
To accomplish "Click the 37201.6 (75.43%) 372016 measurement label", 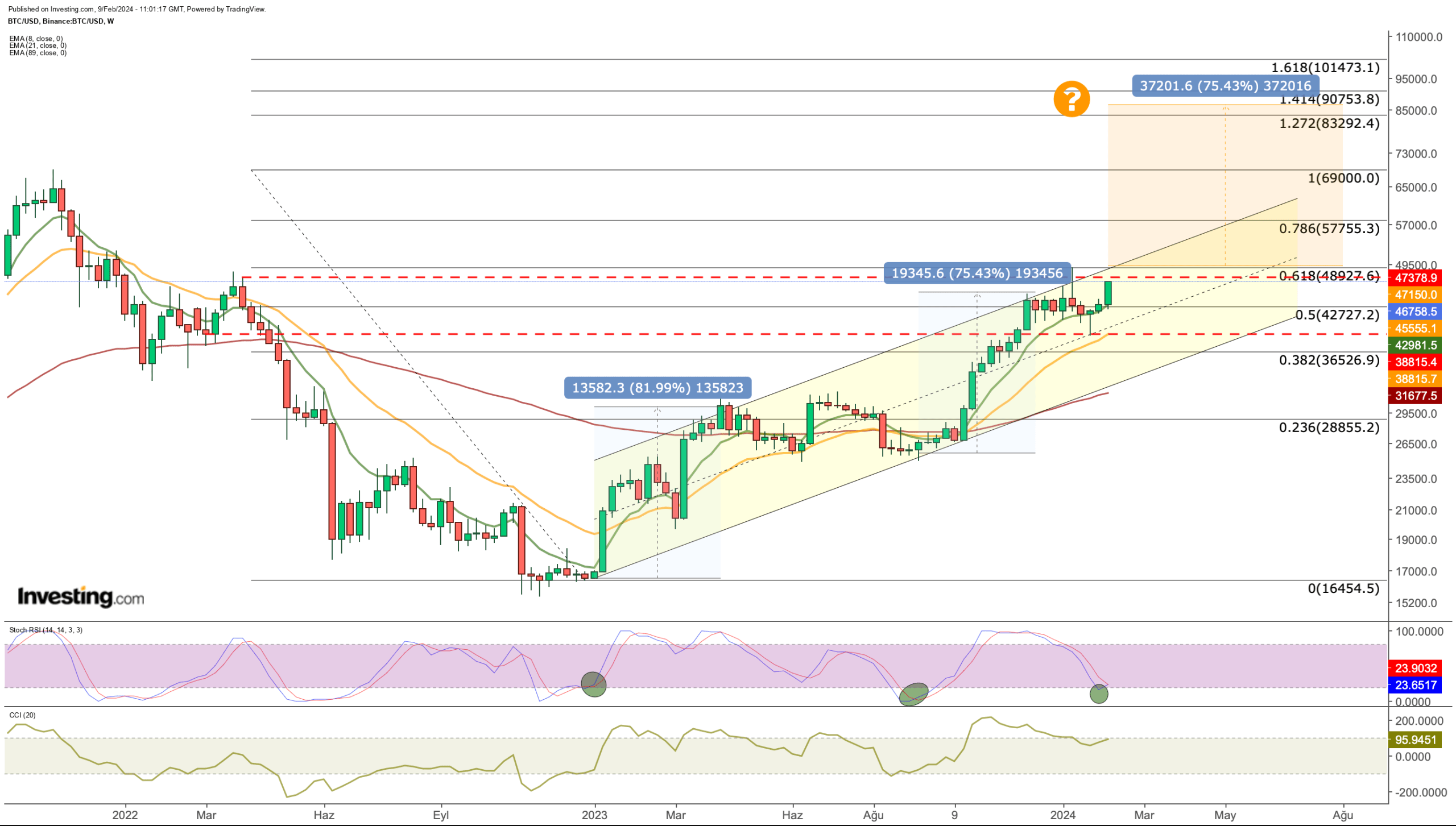I will 1225,86.
